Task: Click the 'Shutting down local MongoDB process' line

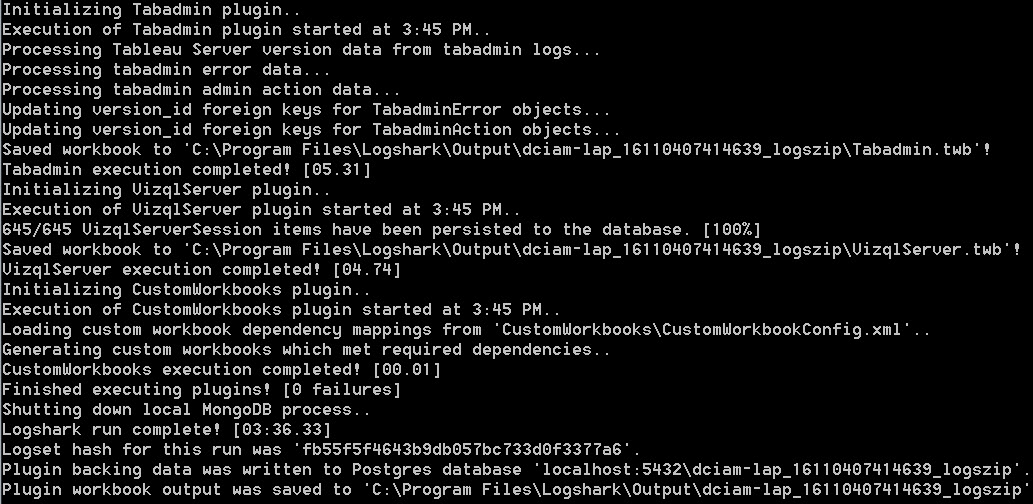Action: coord(186,409)
